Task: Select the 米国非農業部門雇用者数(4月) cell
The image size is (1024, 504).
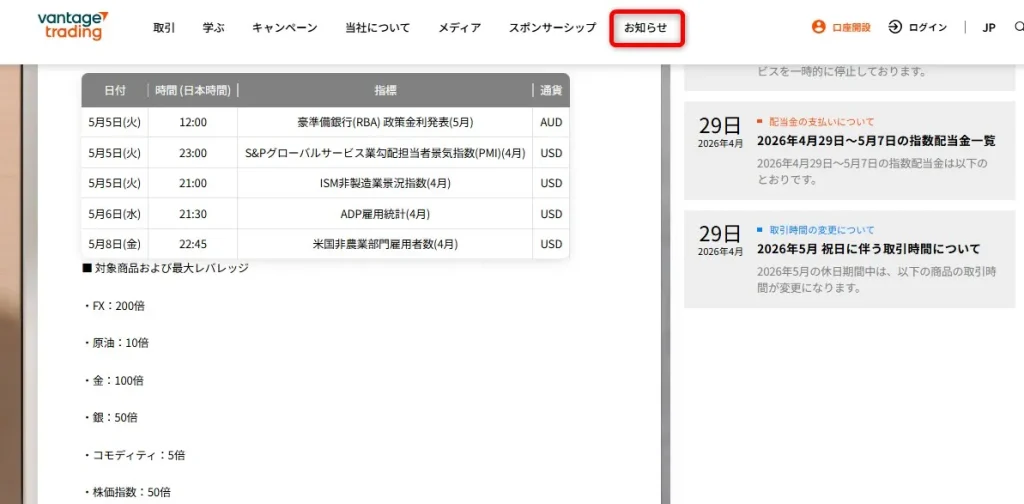Action: 385,244
